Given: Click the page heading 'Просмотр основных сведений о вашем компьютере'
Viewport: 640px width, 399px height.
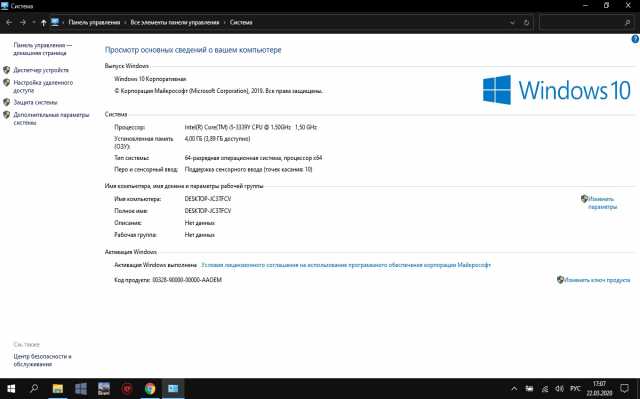Looking at the screenshot, I should point(193,50).
